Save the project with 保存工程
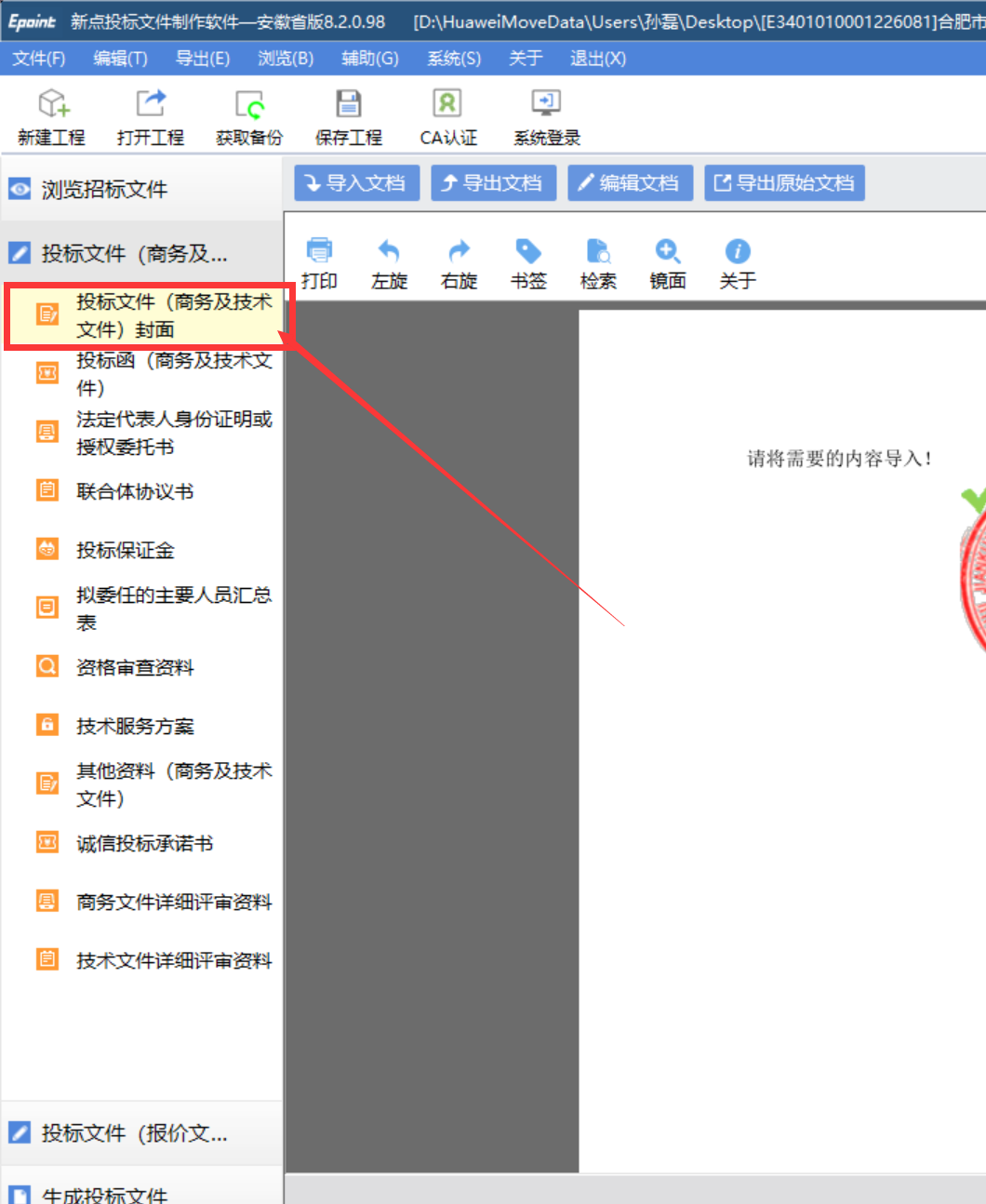986x1204 pixels. 348,104
